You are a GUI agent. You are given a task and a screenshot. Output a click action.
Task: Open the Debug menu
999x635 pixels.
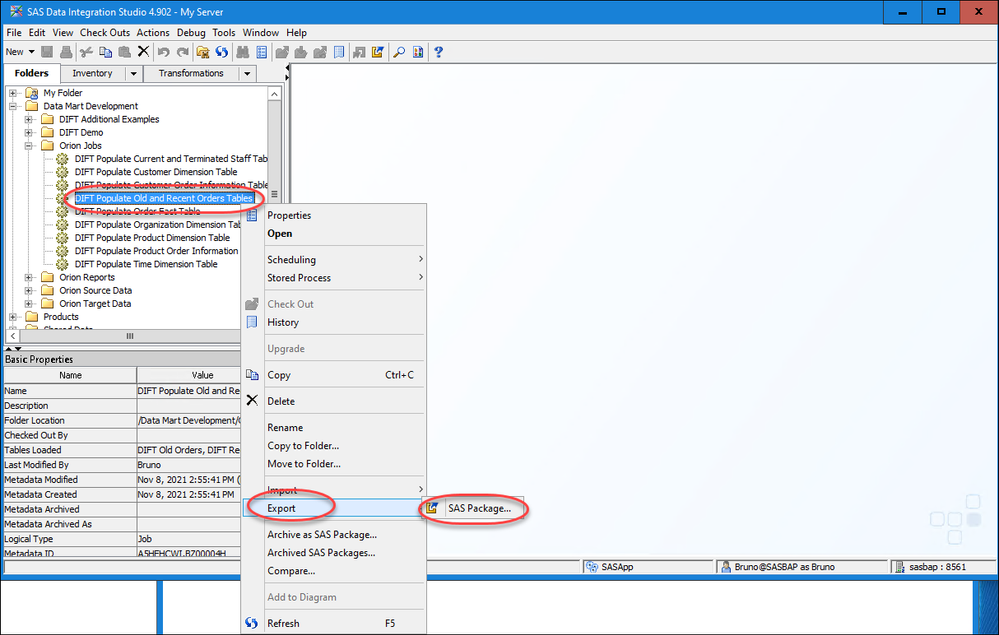tap(190, 32)
